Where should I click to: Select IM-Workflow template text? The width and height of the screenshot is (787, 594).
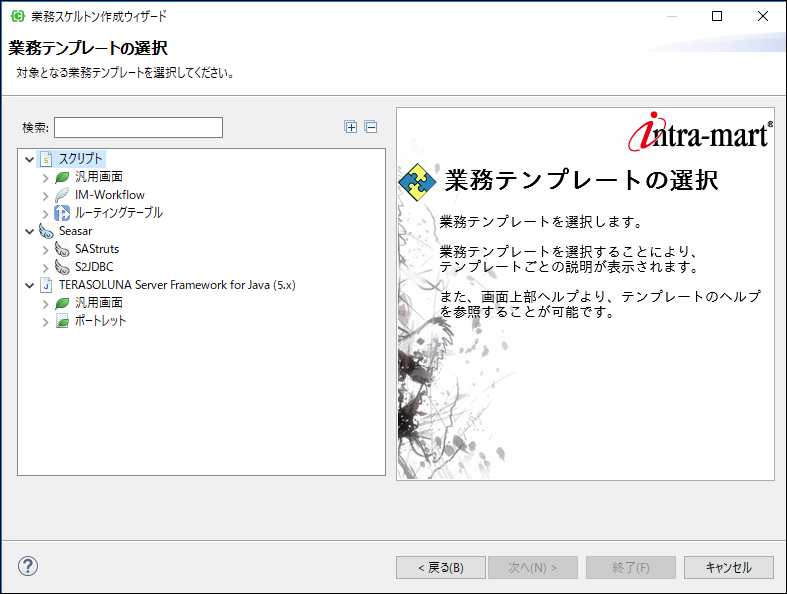(110, 195)
